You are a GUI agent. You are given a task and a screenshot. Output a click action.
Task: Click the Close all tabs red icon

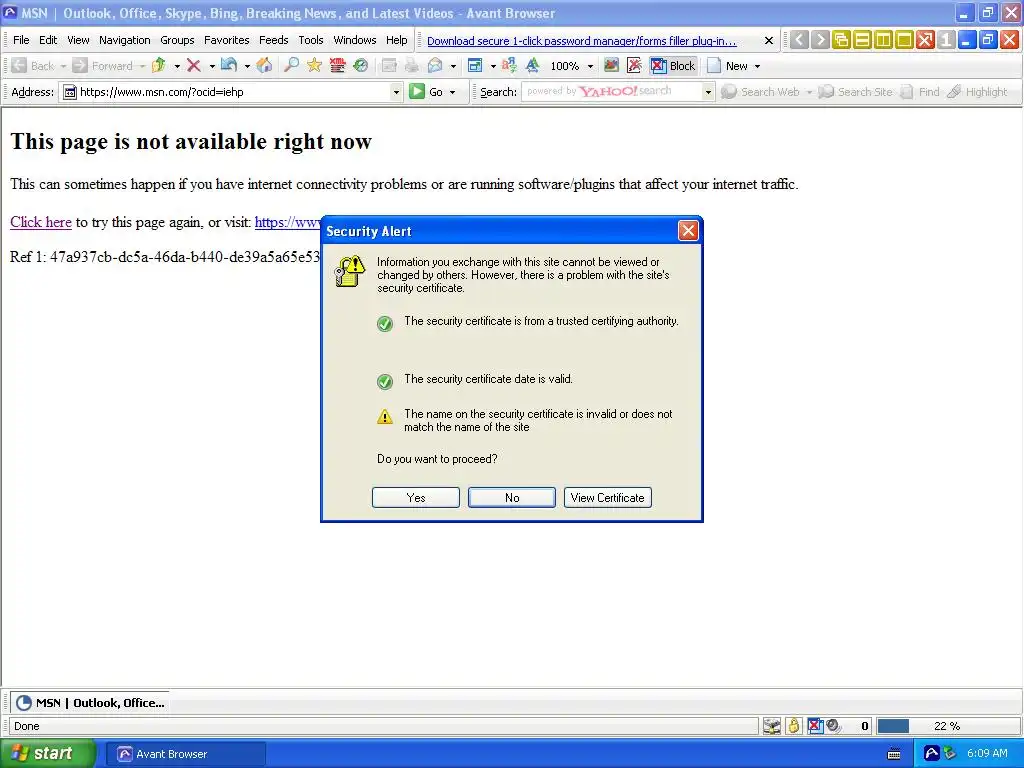click(925, 40)
